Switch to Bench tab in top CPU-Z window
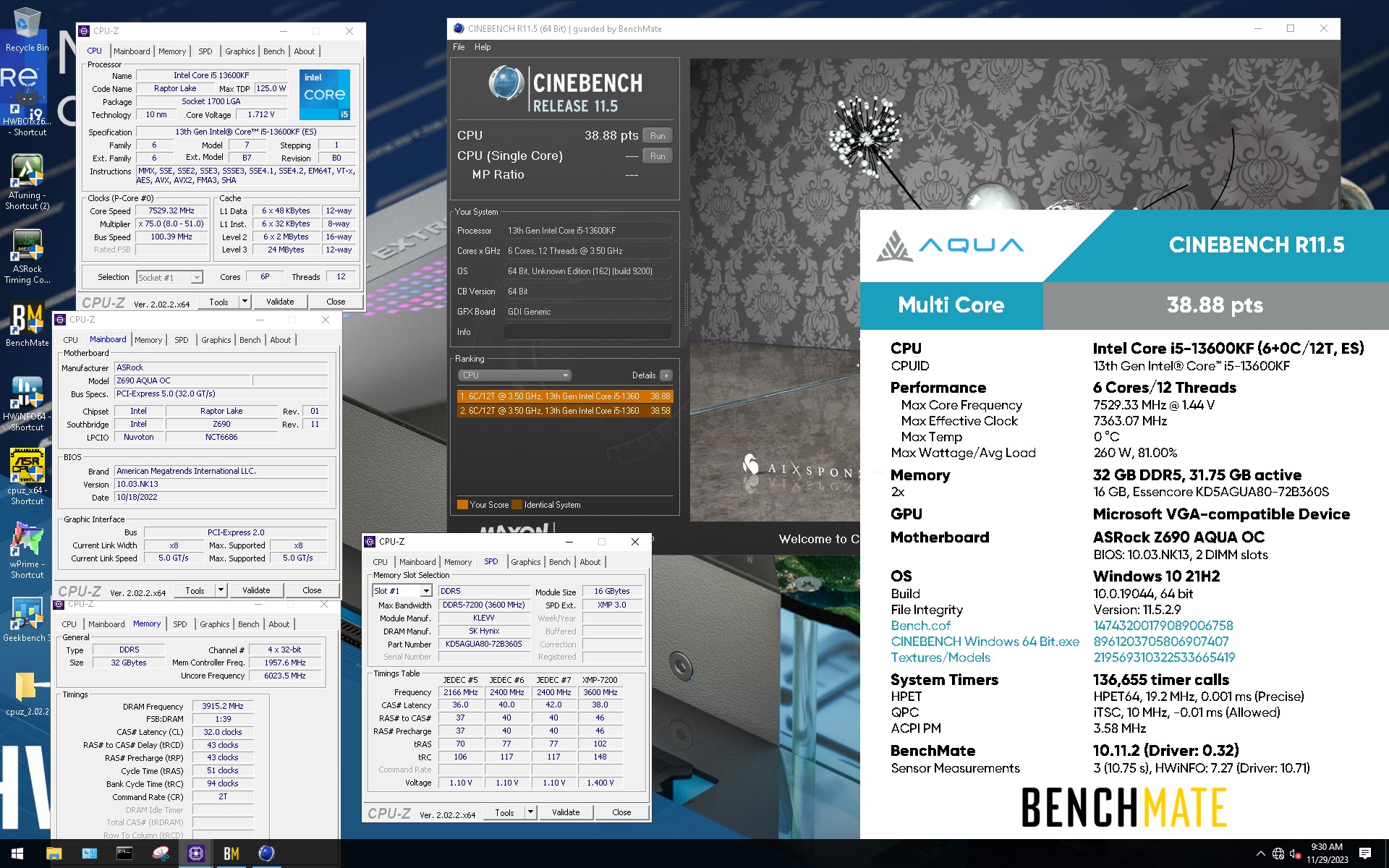 click(x=273, y=51)
